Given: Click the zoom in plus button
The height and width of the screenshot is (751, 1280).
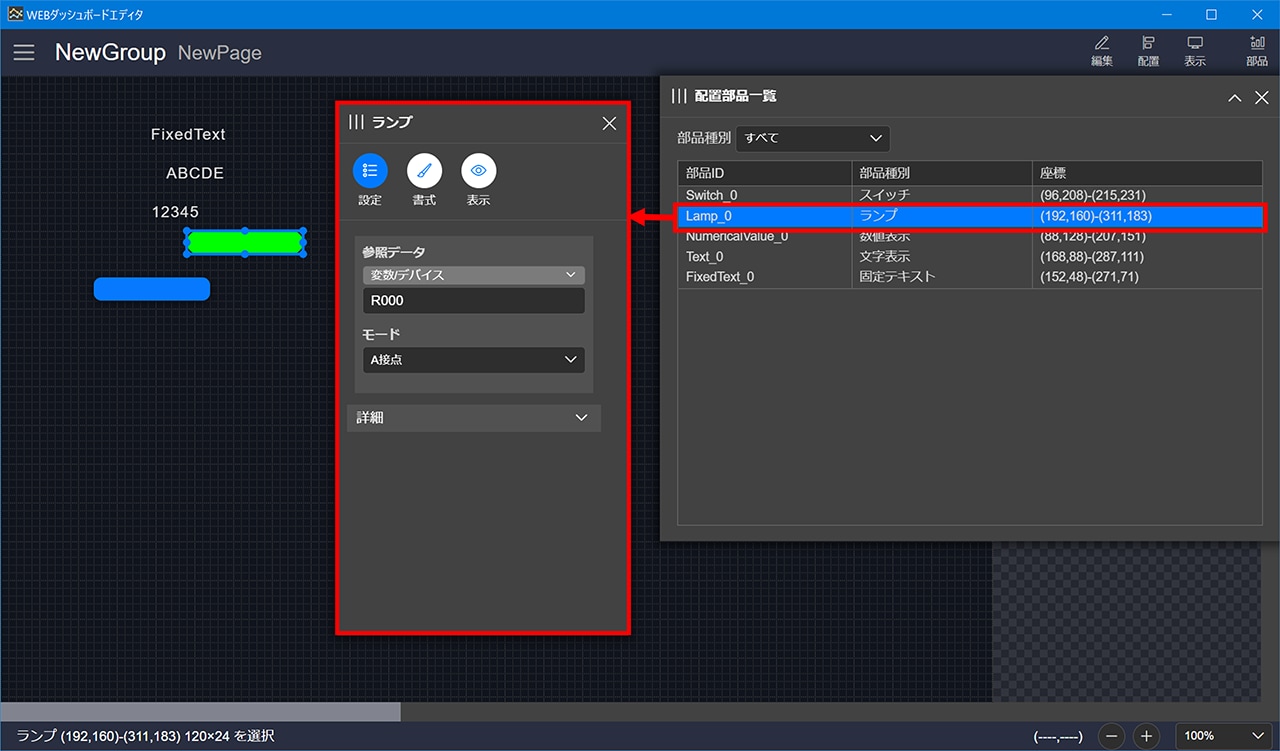Looking at the screenshot, I should pos(1147,736).
